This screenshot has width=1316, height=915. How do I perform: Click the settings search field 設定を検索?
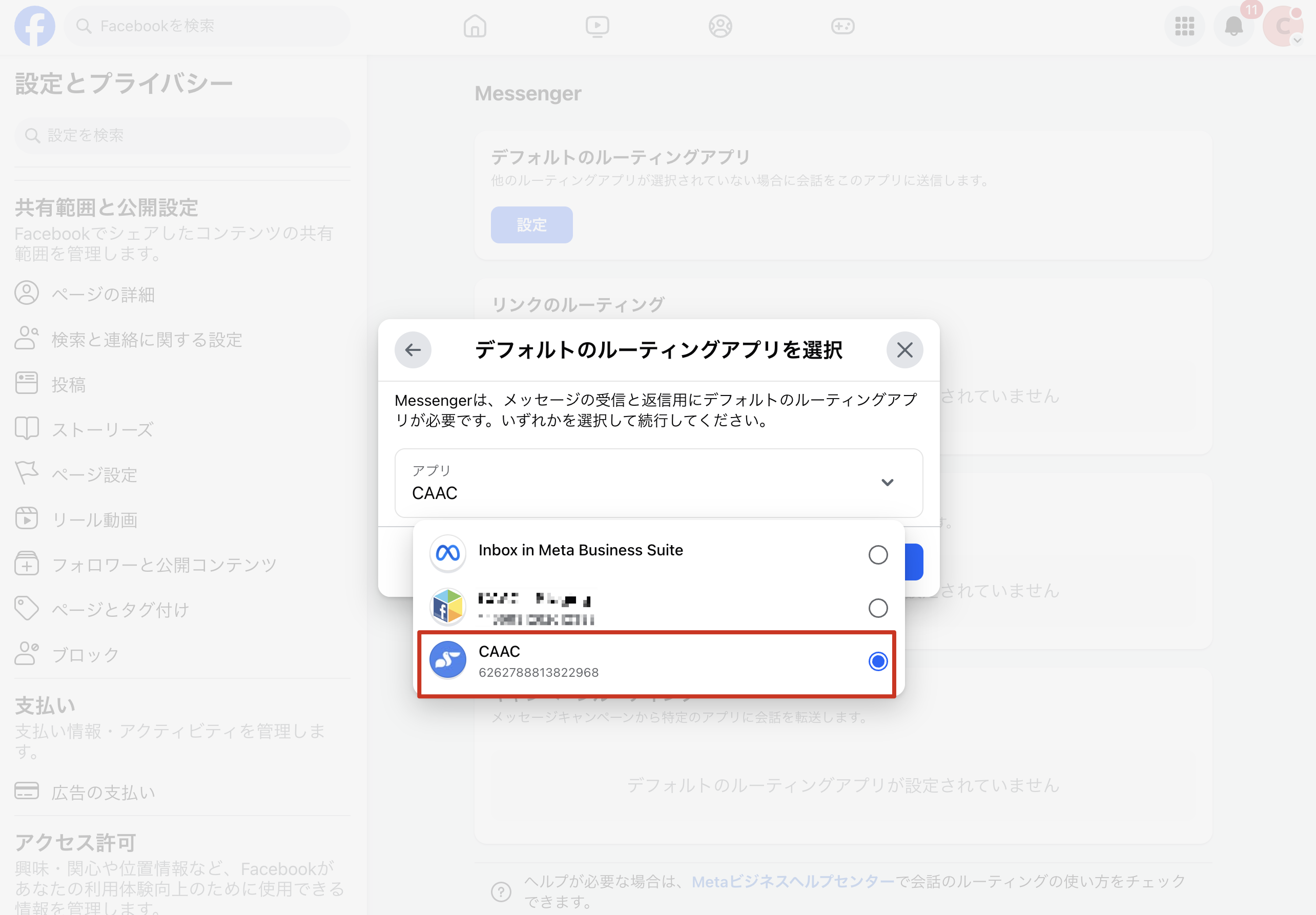pos(182,135)
